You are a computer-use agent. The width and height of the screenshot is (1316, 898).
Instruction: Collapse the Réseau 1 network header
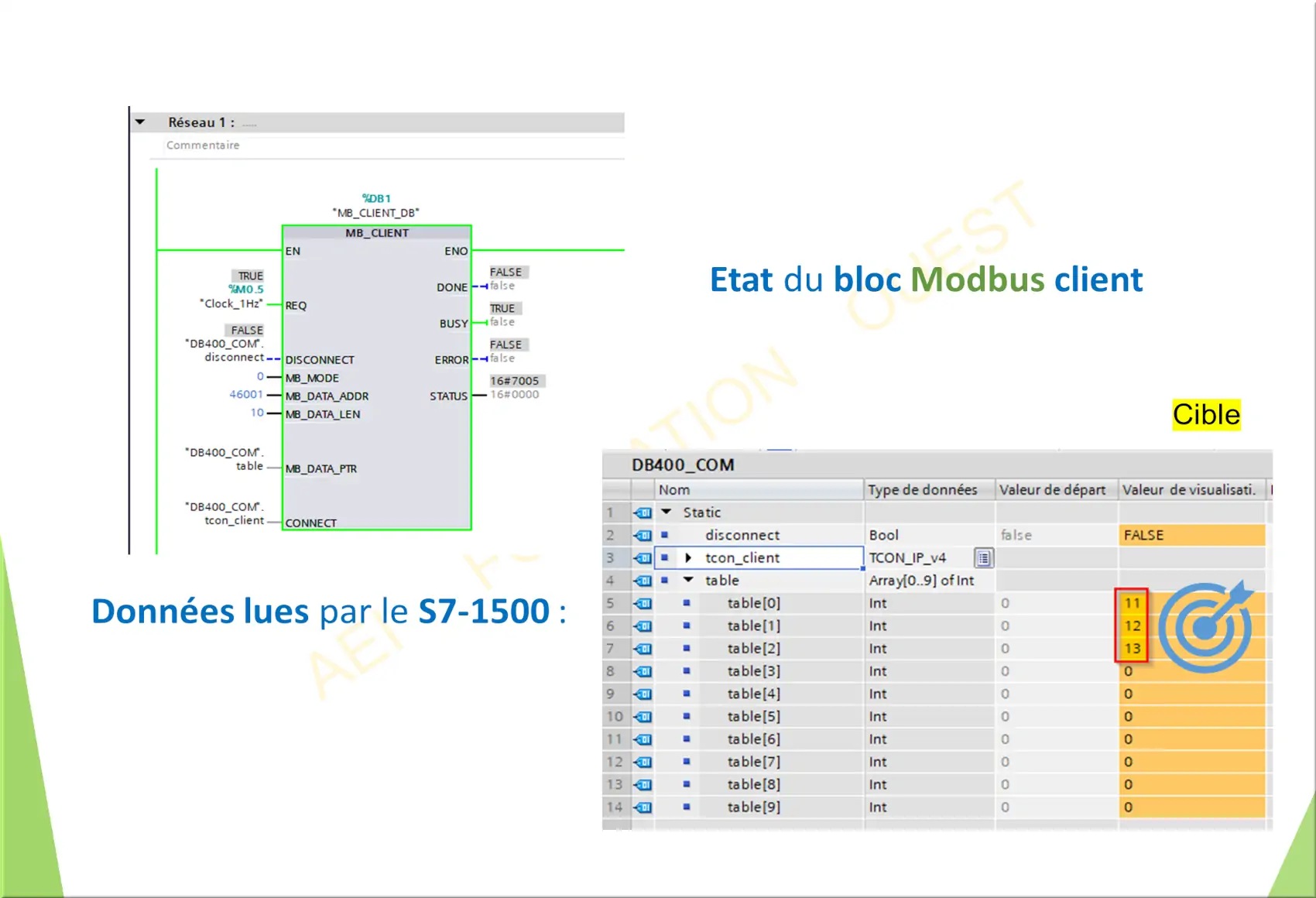click(x=140, y=122)
